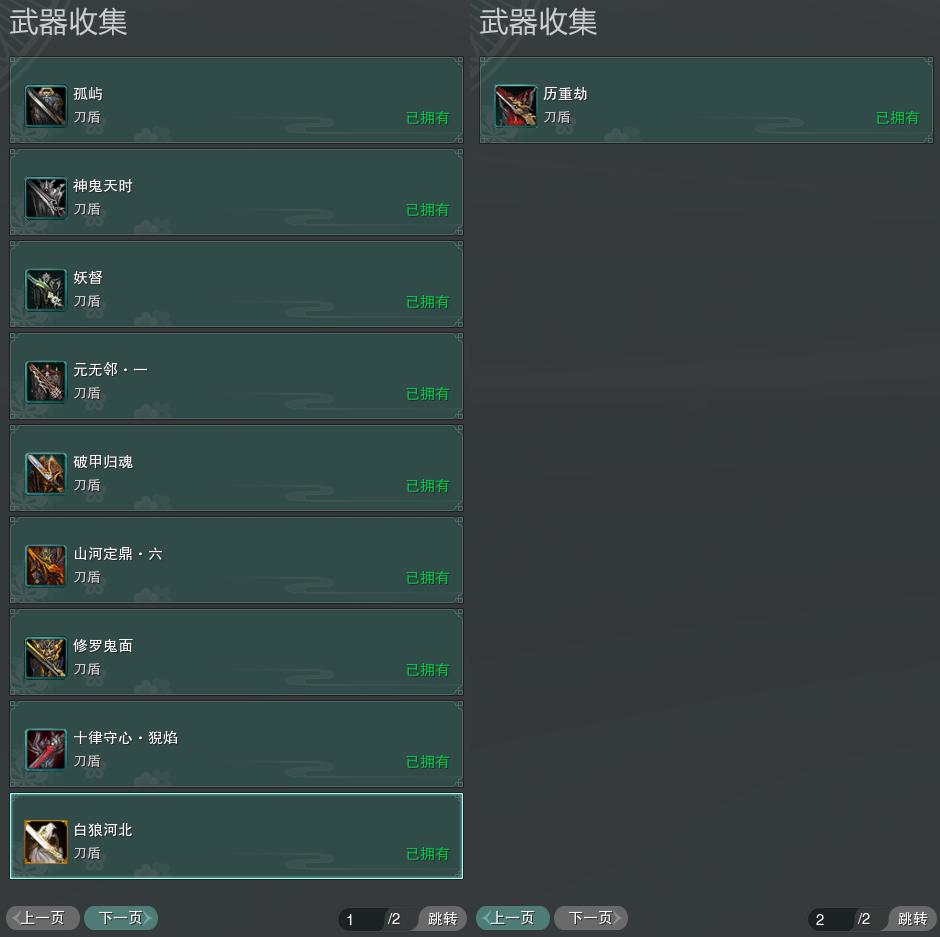This screenshot has width=940, height=937.
Task: Open the 妖督 weapon icon
Action: [x=46, y=290]
